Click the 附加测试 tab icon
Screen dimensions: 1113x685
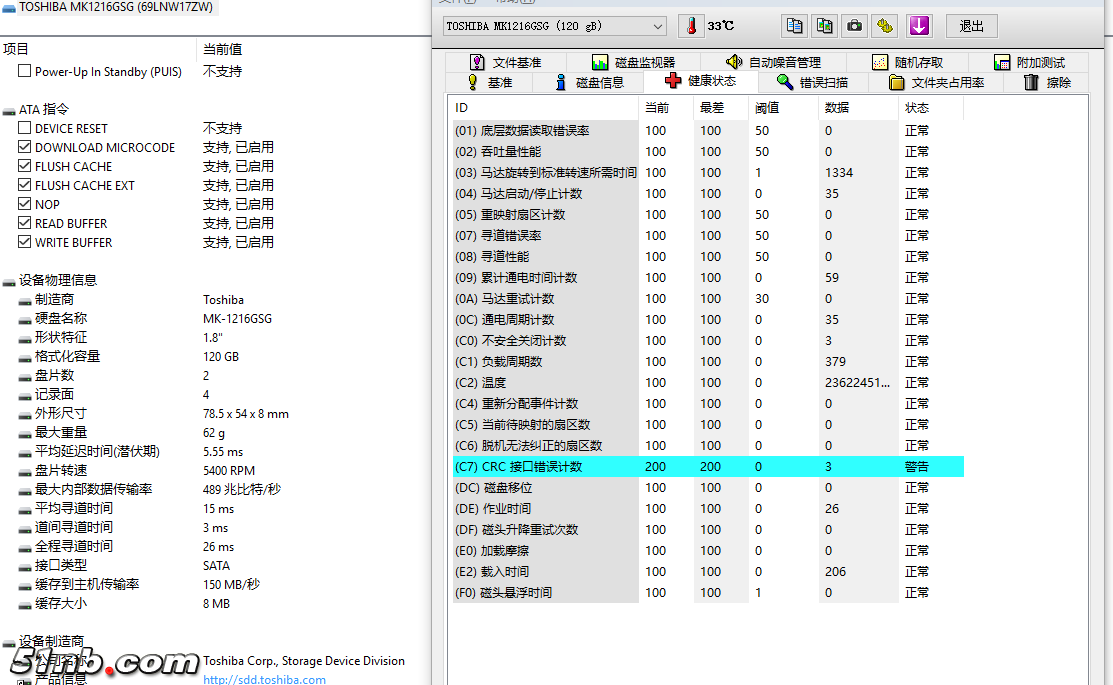click(x=1002, y=62)
